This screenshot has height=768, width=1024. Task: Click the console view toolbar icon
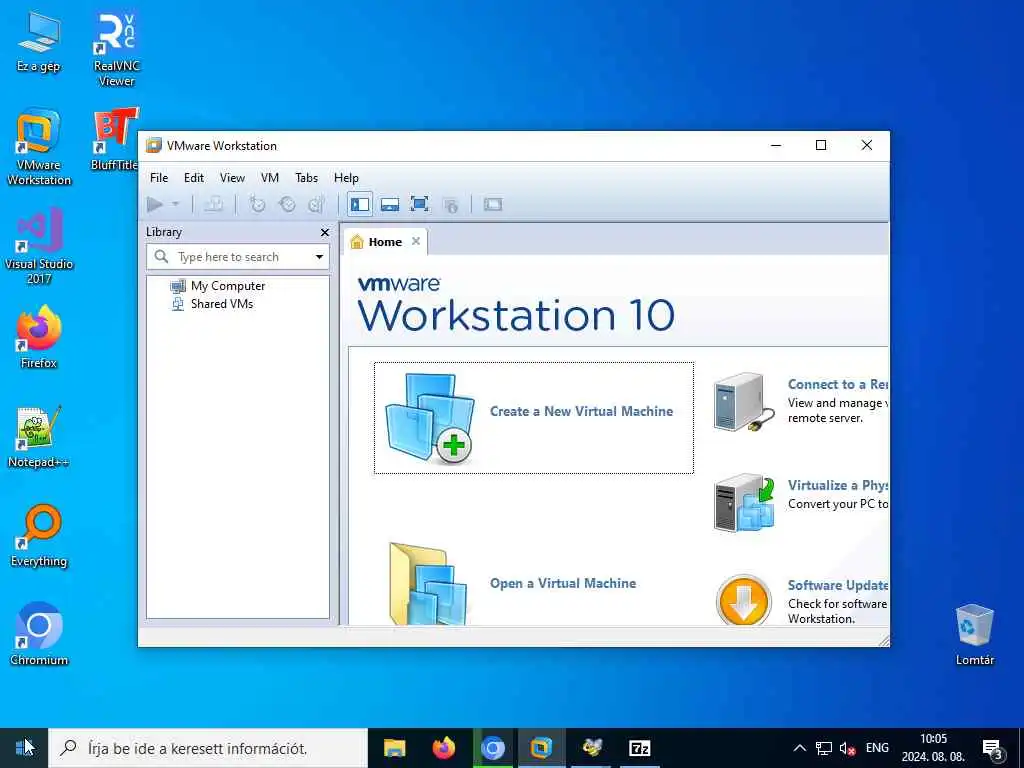493,204
